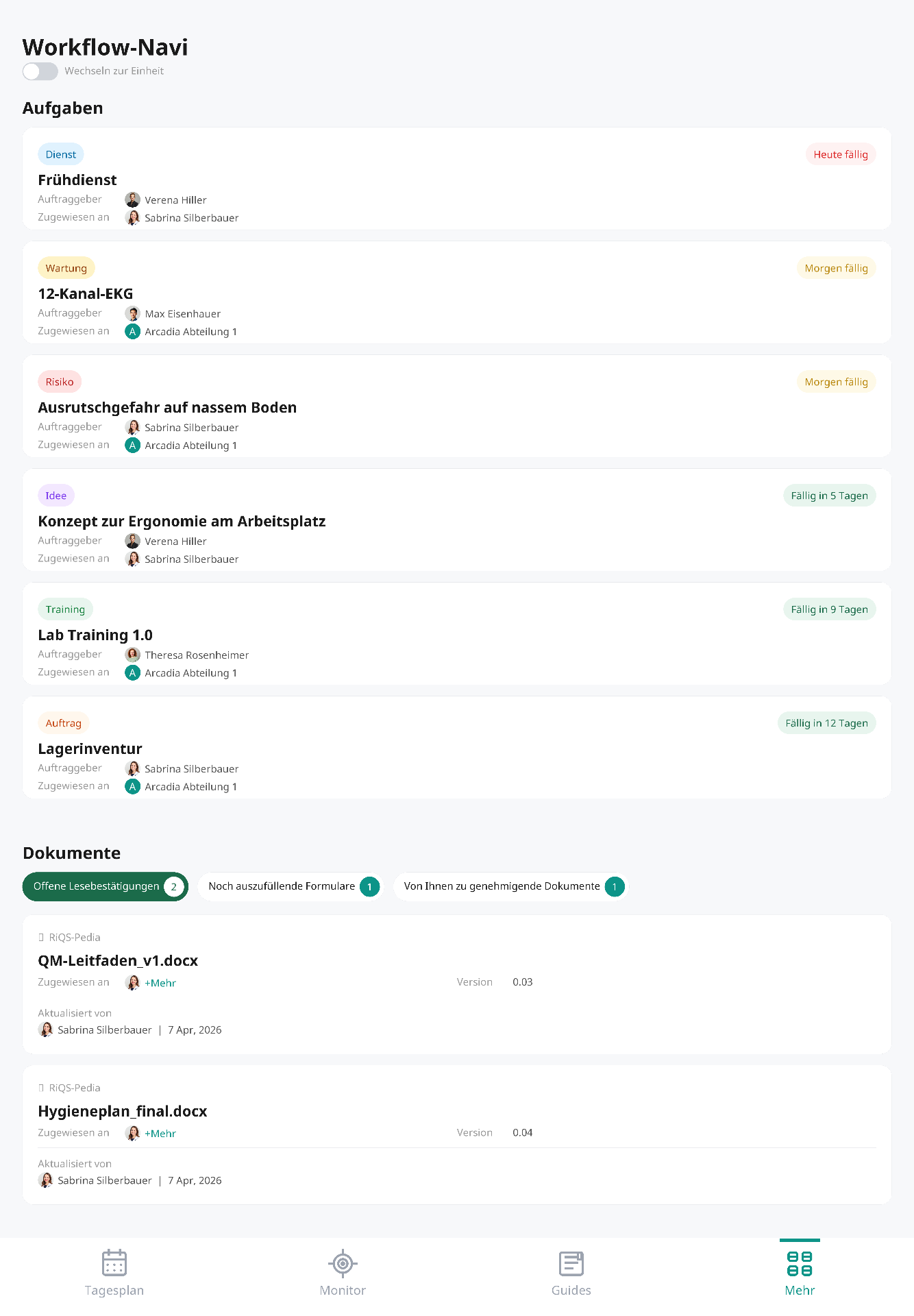Open Ausrutschgefahr auf nassem Boden task
The width and height of the screenshot is (914, 1316).
457,406
